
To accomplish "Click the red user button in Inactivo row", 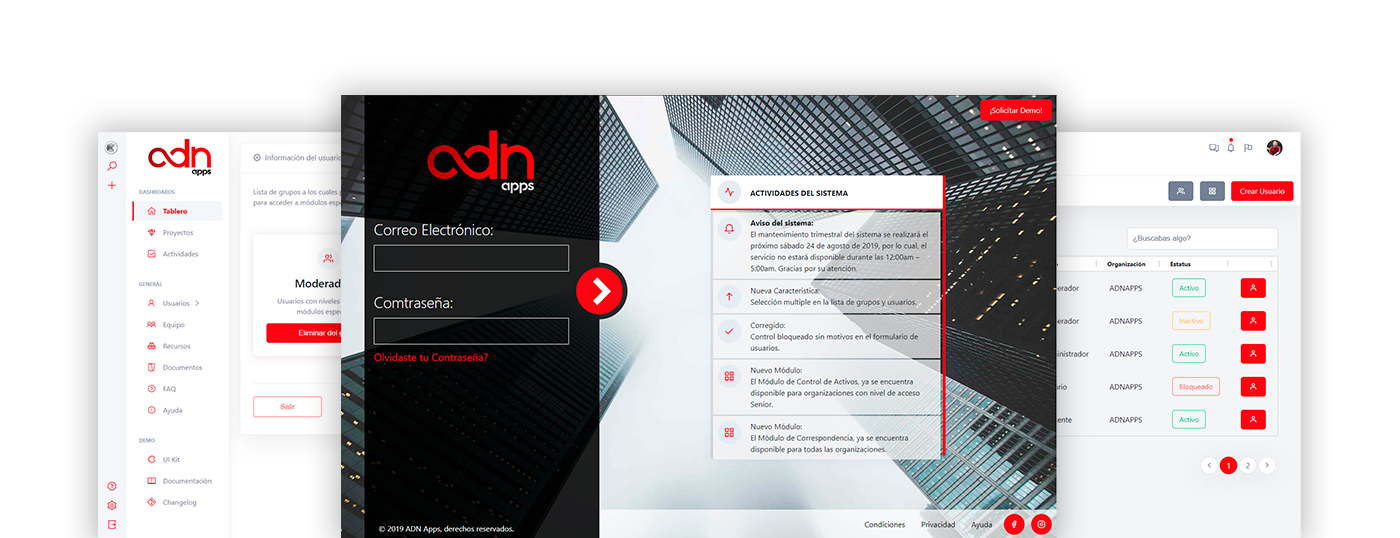I will [1253, 321].
